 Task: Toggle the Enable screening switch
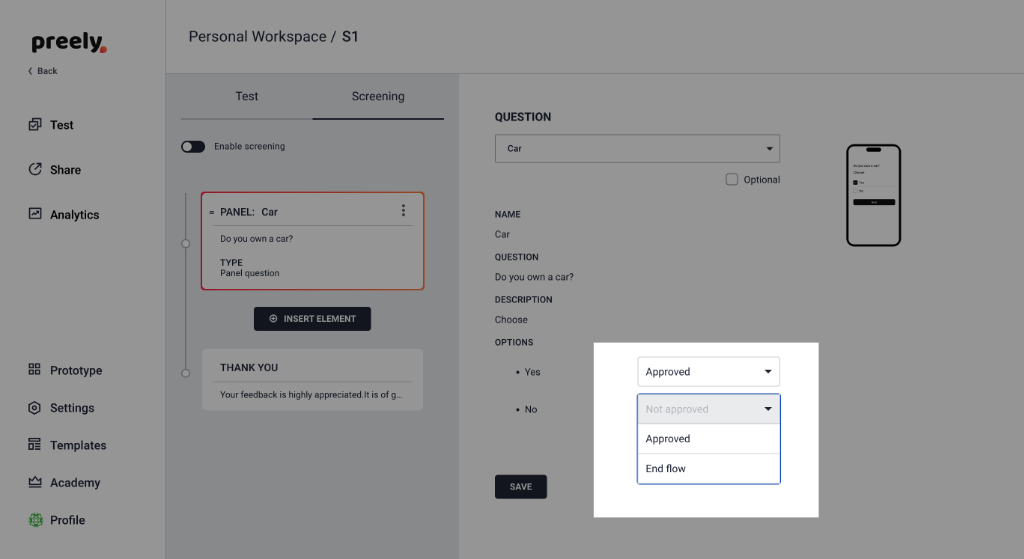click(x=193, y=146)
